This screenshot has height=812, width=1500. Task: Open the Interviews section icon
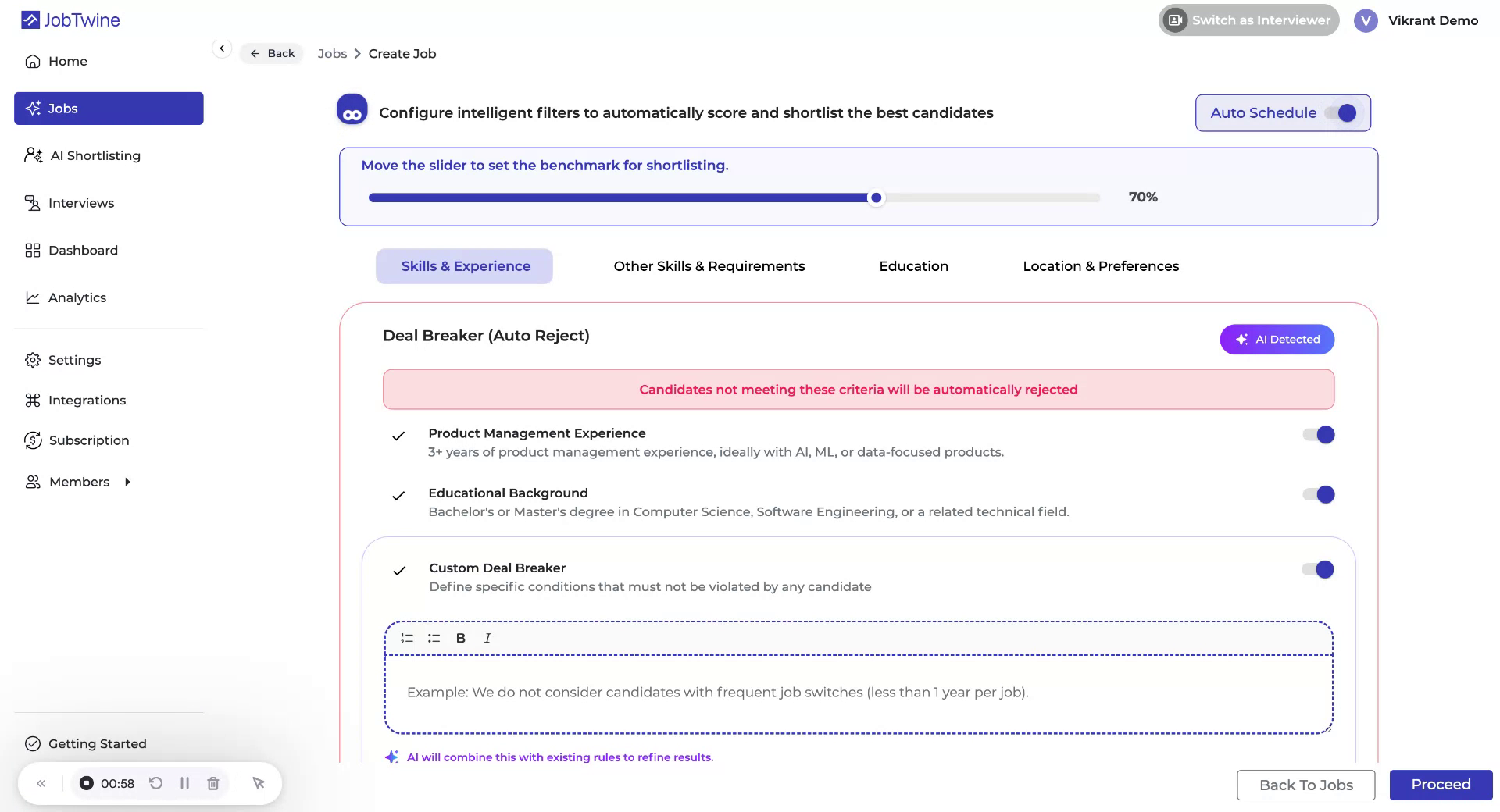tap(33, 203)
